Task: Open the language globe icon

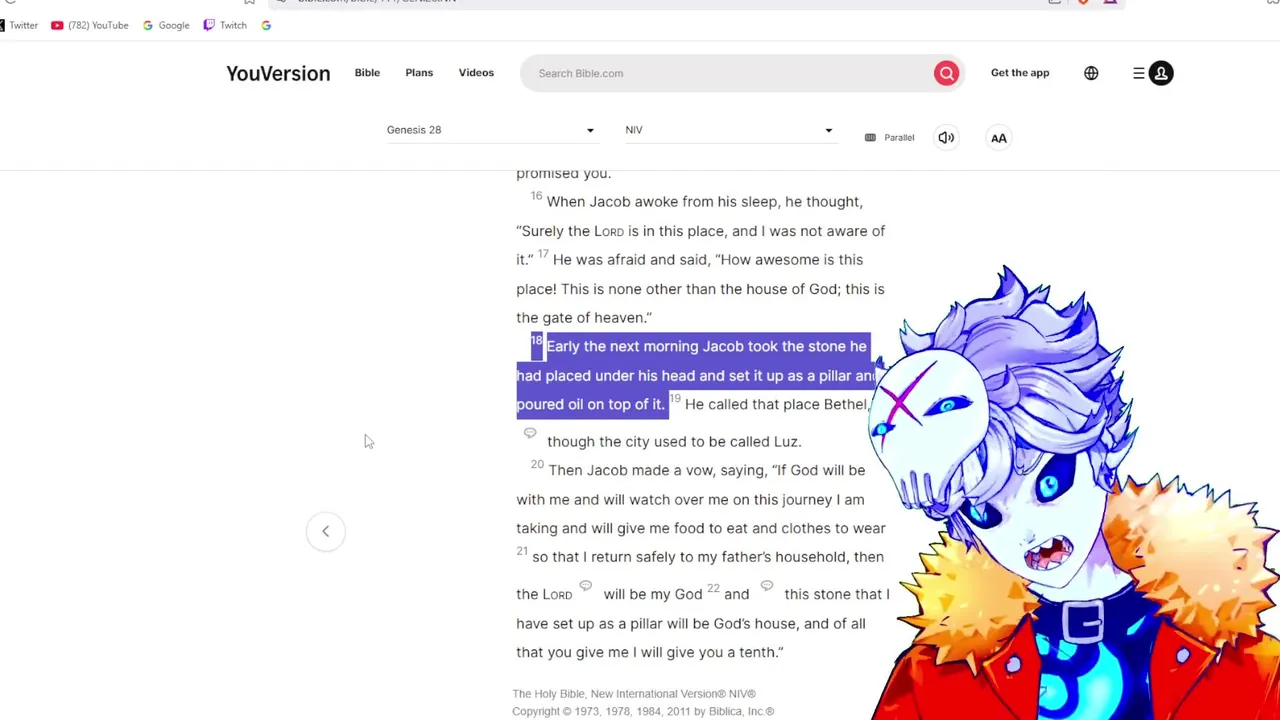Action: [x=1091, y=73]
